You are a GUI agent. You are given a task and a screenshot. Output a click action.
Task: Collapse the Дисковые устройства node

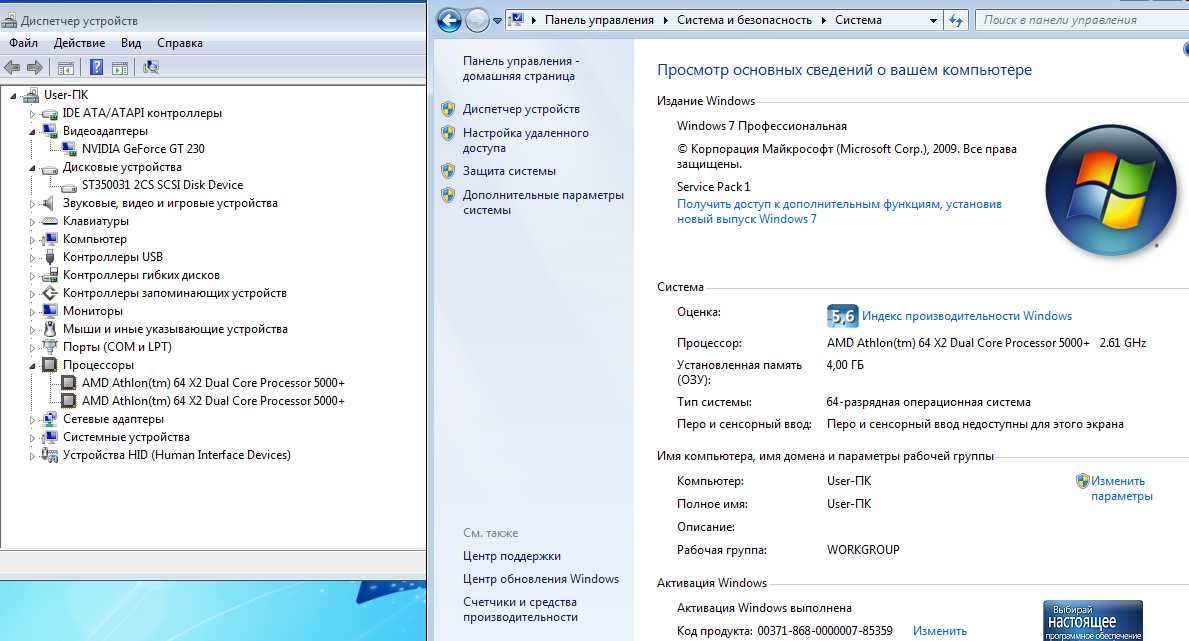33,168
